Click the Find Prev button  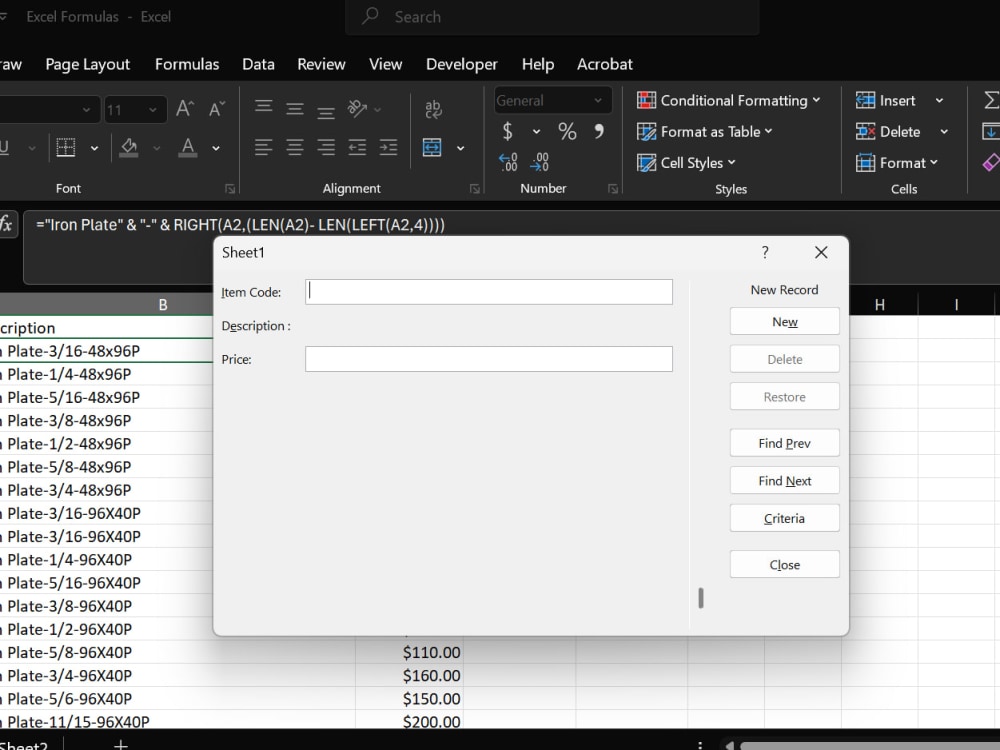coord(784,443)
